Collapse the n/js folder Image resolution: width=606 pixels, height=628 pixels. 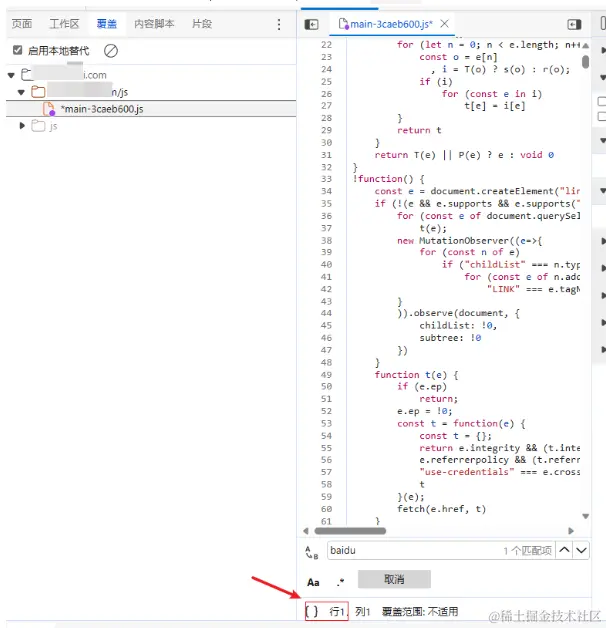pos(21,92)
